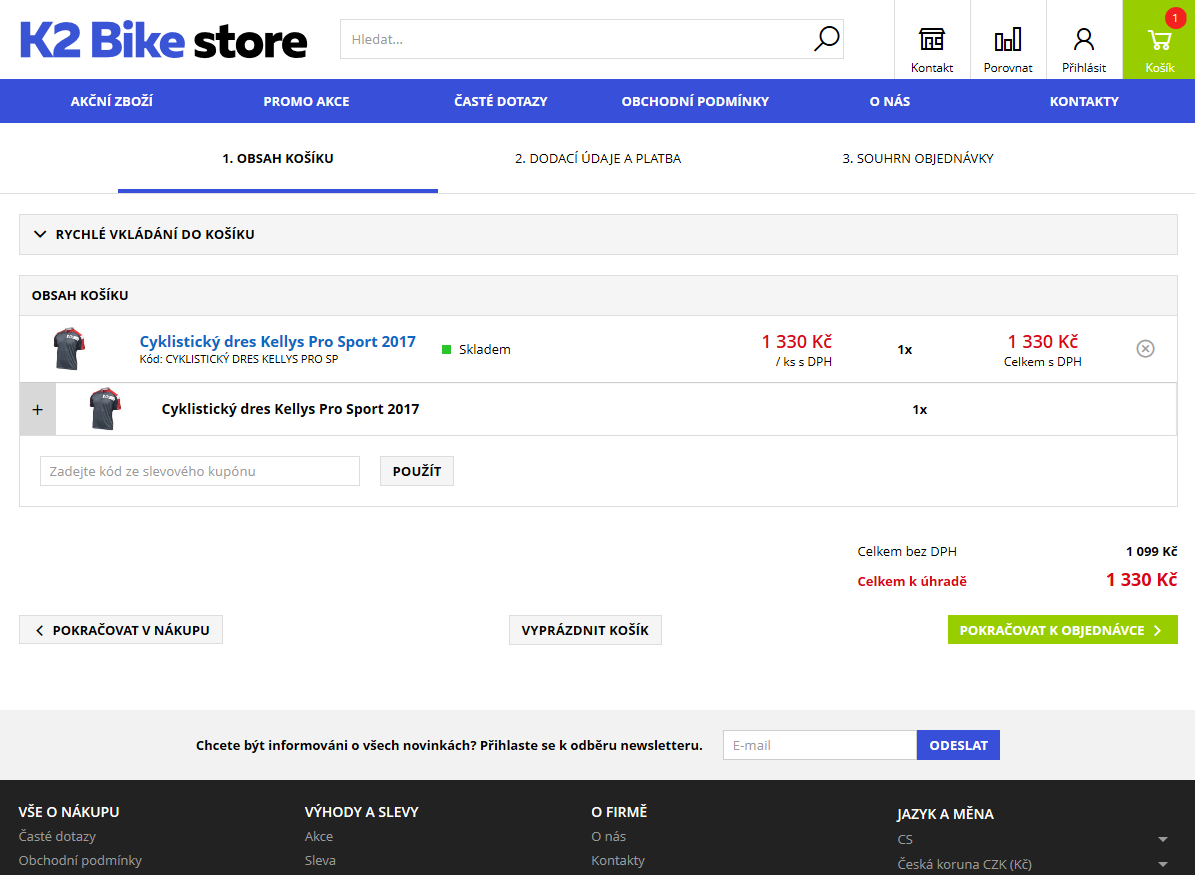Click the Přihlásit user icon

(x=1084, y=40)
